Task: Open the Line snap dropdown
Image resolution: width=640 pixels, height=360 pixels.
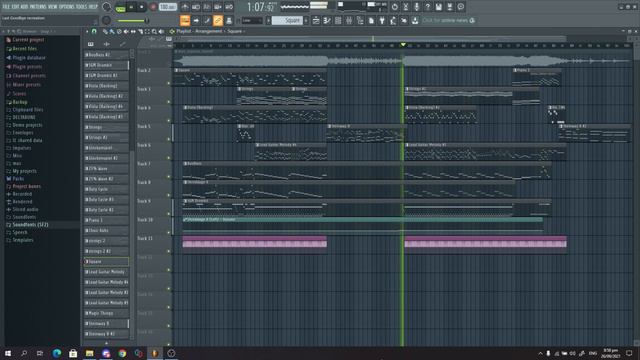Action: pos(252,20)
